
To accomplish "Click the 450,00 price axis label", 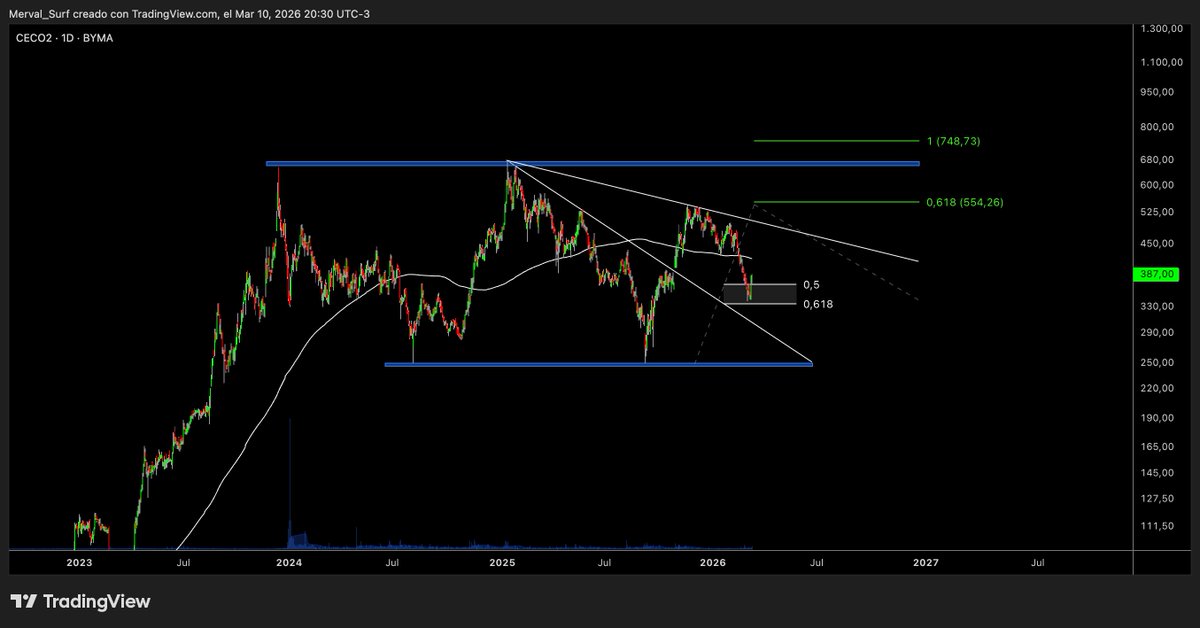I will coord(1157,243).
